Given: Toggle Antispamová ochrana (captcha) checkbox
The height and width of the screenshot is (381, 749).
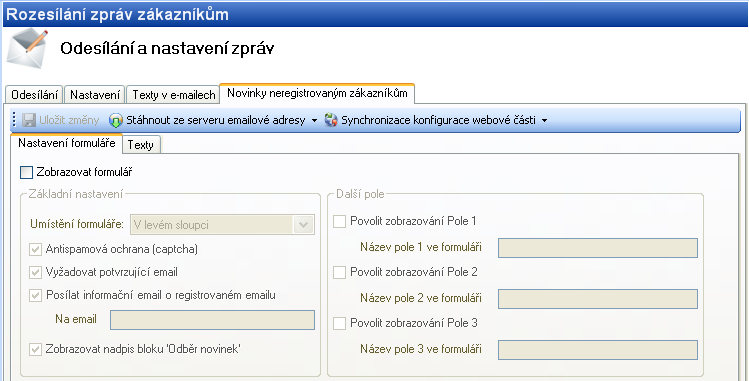Looking at the screenshot, I should pyautogui.click(x=35, y=249).
